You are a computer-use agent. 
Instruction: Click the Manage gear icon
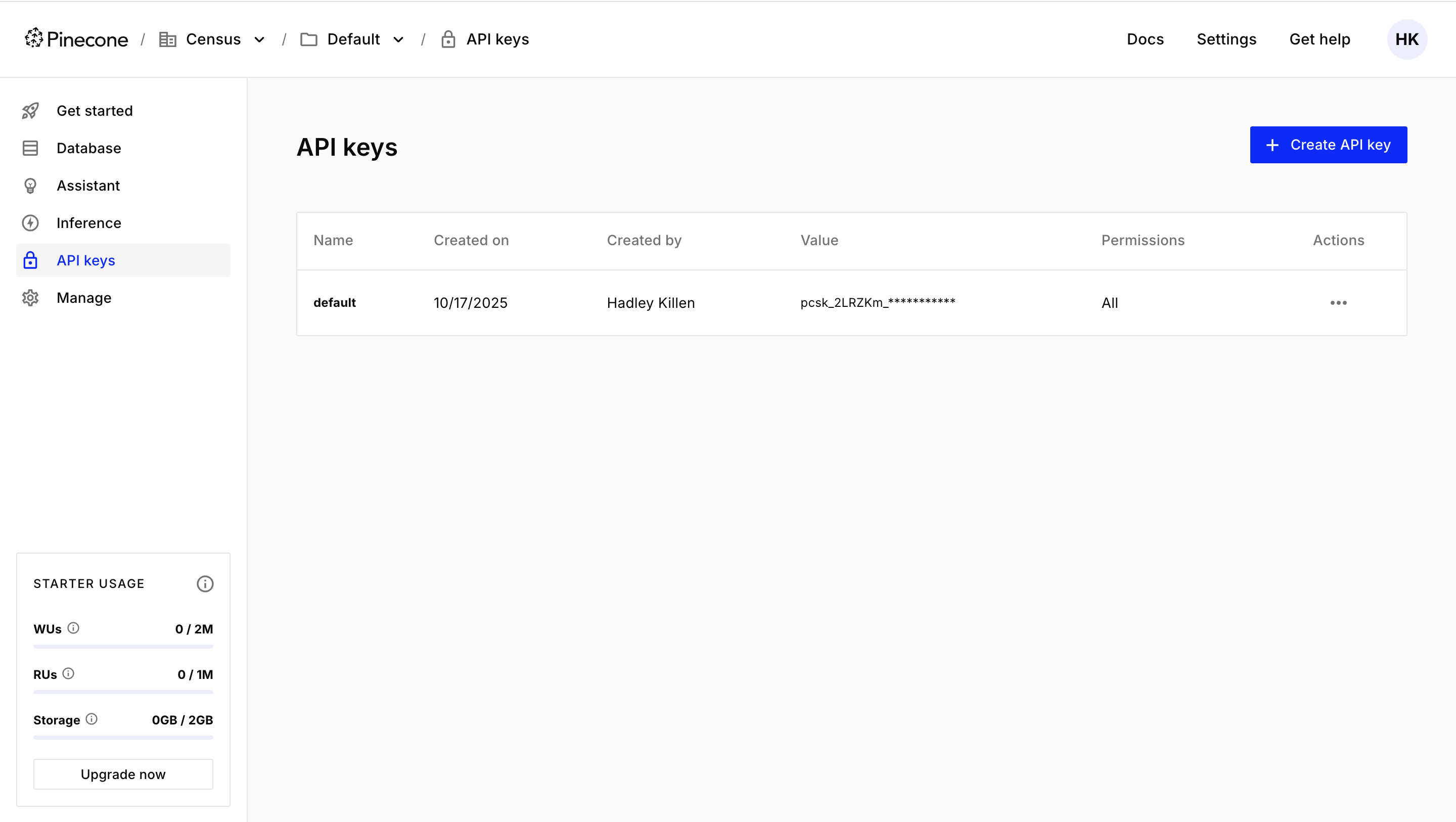(x=30, y=297)
